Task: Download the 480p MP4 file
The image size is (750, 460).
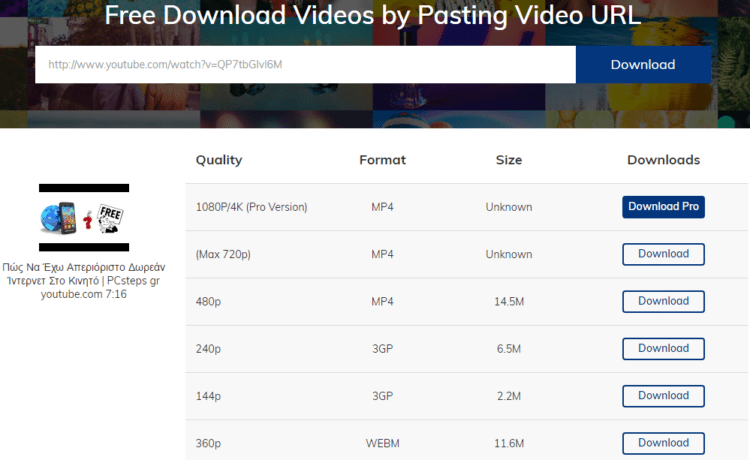Action: point(663,301)
